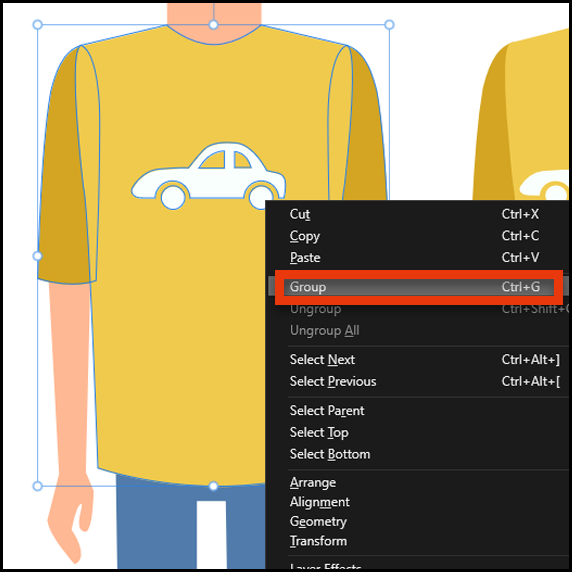Click the blue trousers shape
Screen dimensions: 572x572
pos(157,529)
